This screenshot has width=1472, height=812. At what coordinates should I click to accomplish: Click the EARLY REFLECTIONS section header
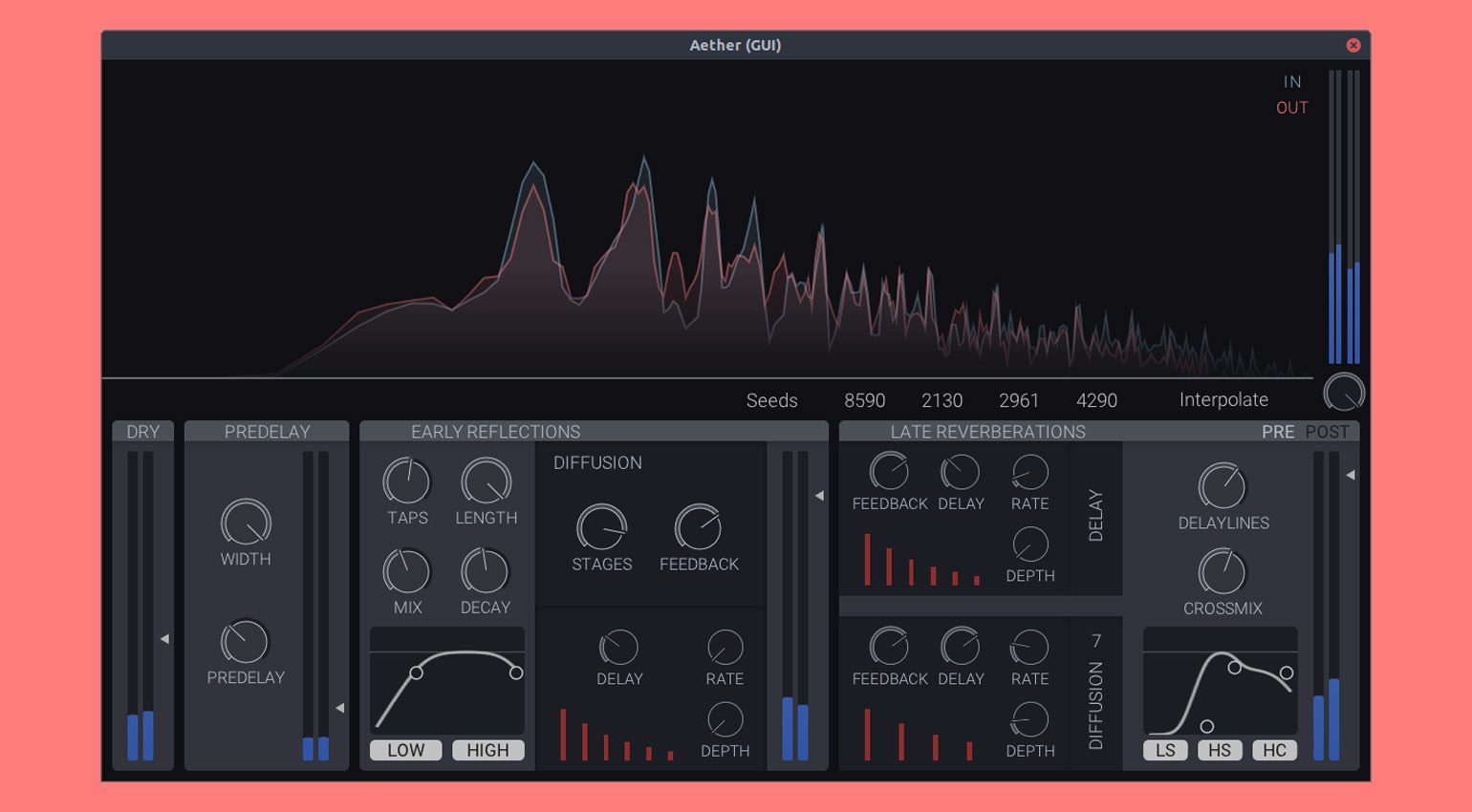point(594,432)
